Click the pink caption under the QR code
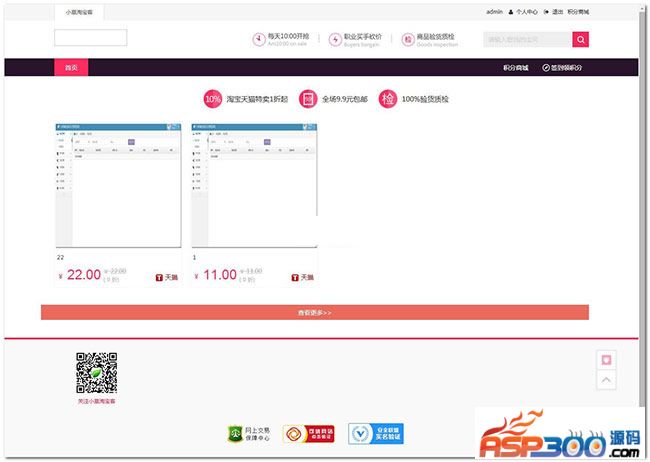This screenshot has width=650, height=462. 96,401
